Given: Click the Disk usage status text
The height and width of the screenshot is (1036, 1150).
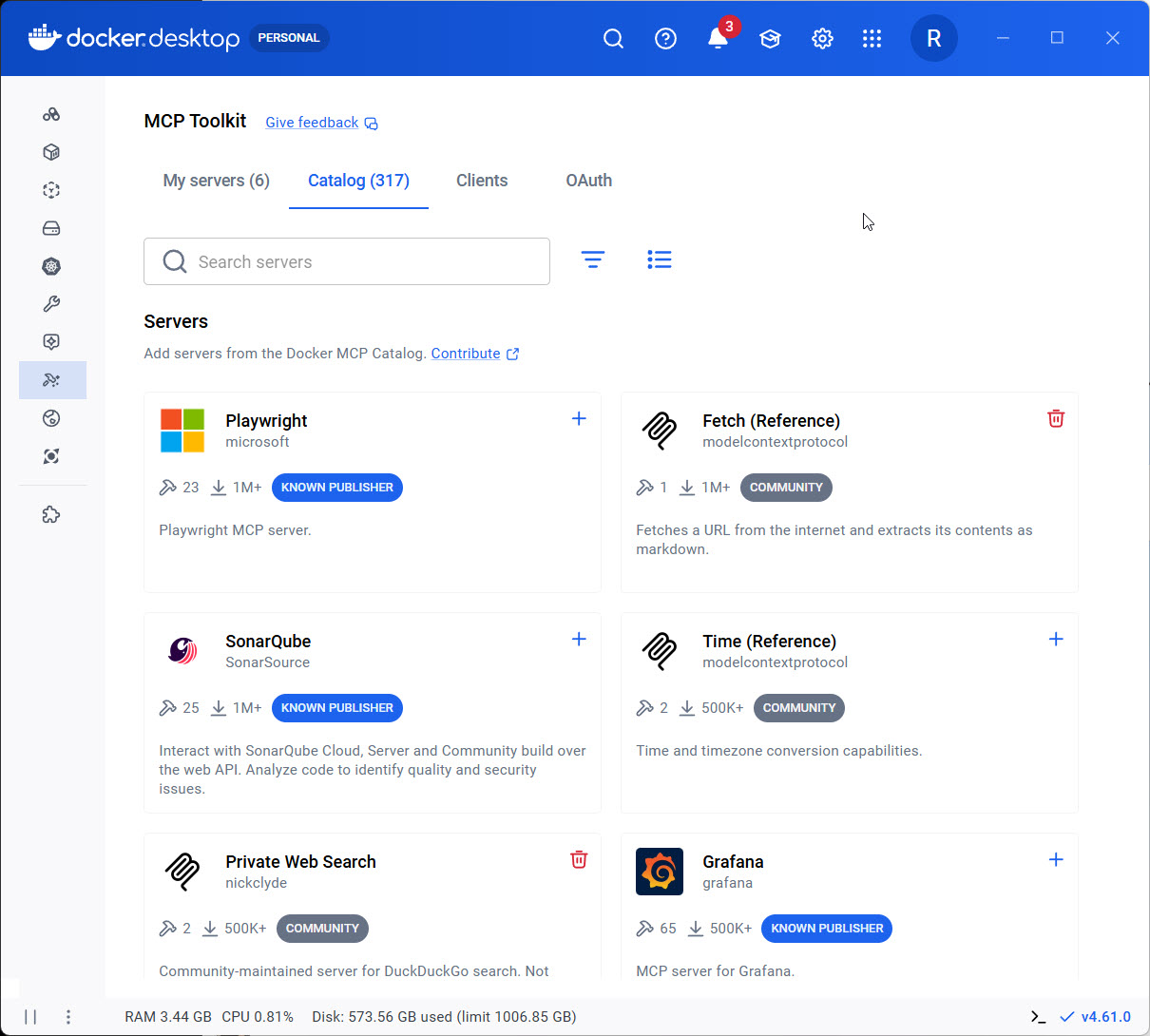Looking at the screenshot, I should (444, 1017).
